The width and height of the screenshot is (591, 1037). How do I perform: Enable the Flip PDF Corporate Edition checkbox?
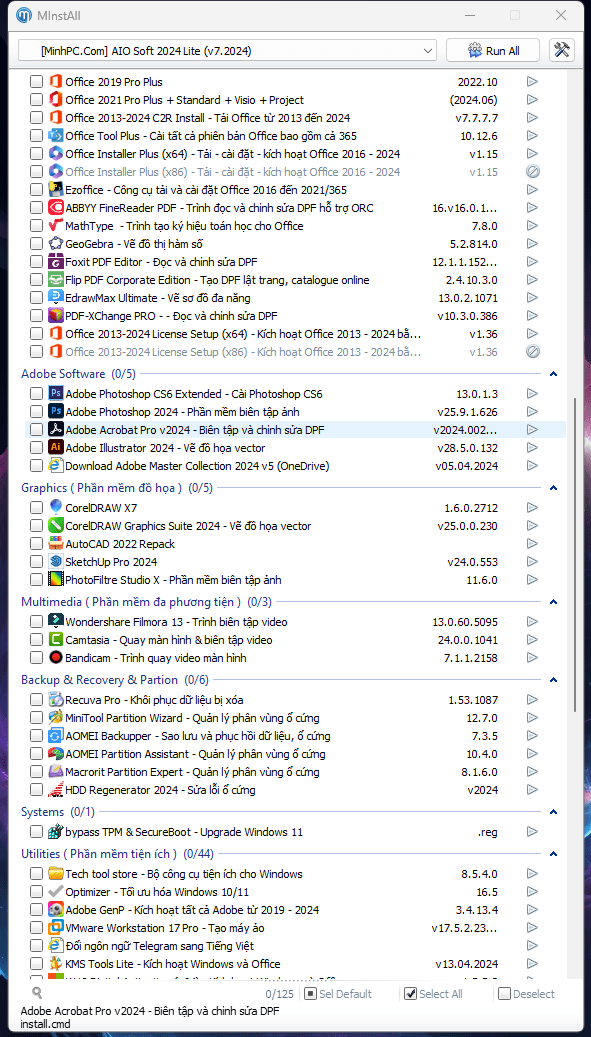37,280
